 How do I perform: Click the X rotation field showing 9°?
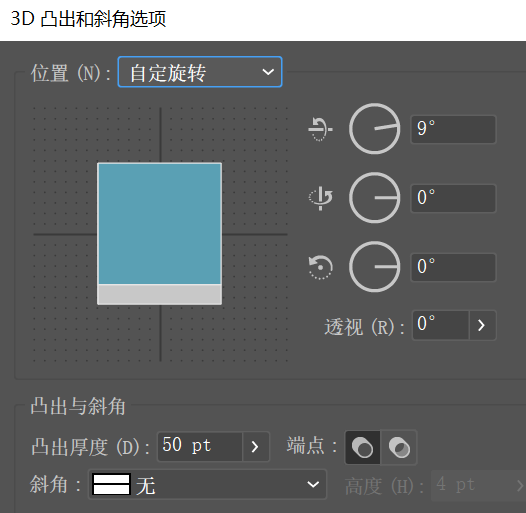[453, 129]
